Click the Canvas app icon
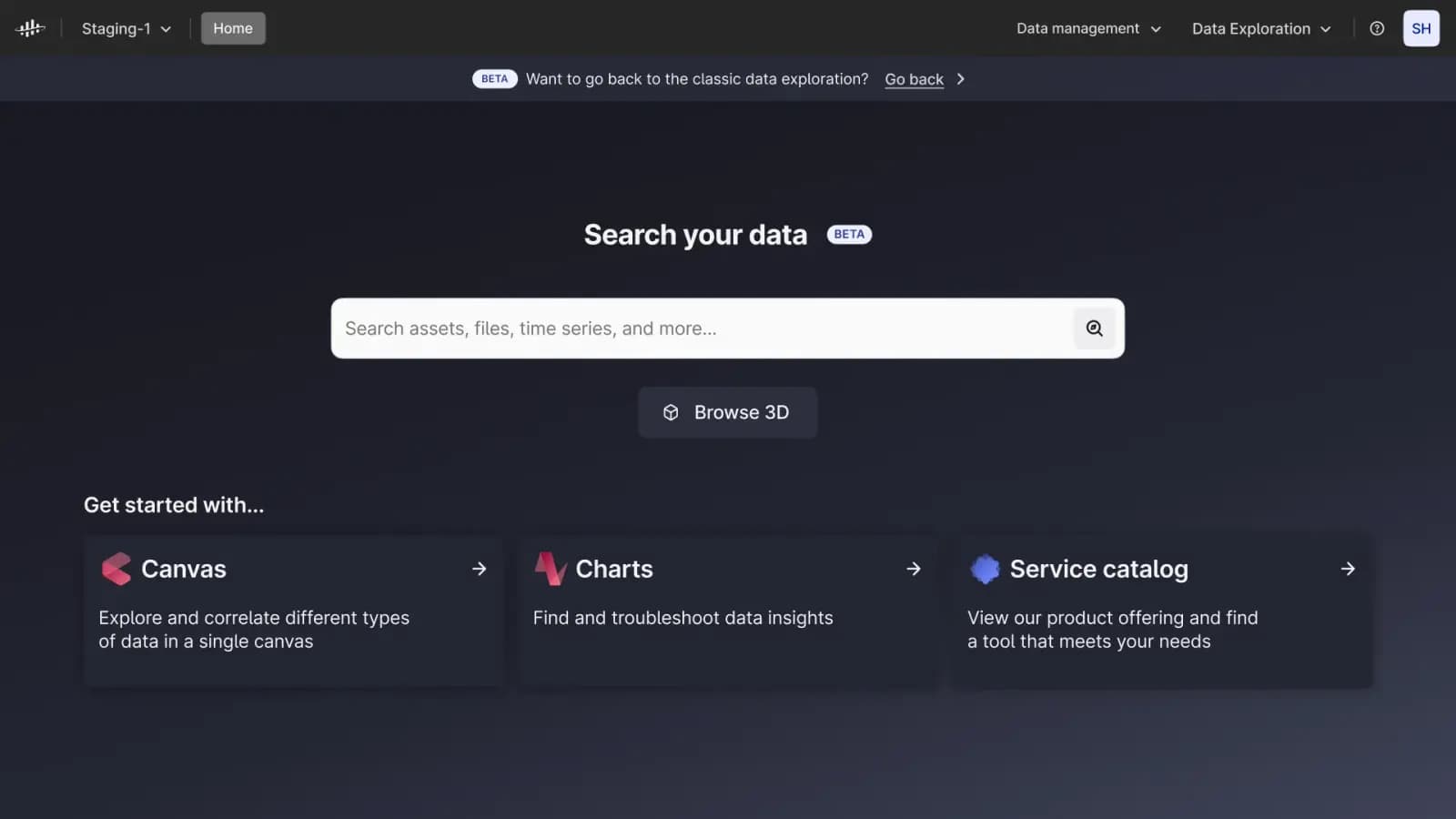1456x819 pixels. (x=116, y=569)
